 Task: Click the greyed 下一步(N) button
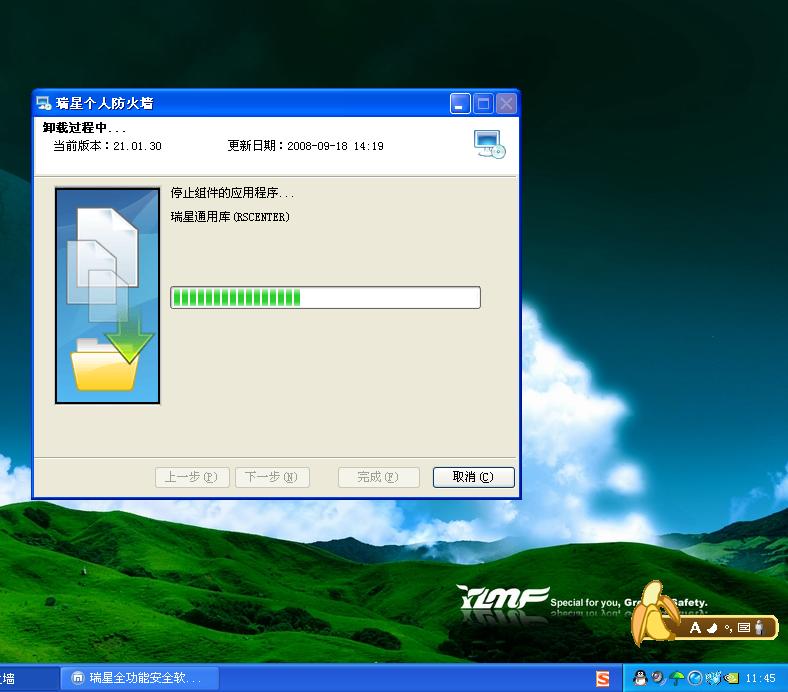point(272,477)
